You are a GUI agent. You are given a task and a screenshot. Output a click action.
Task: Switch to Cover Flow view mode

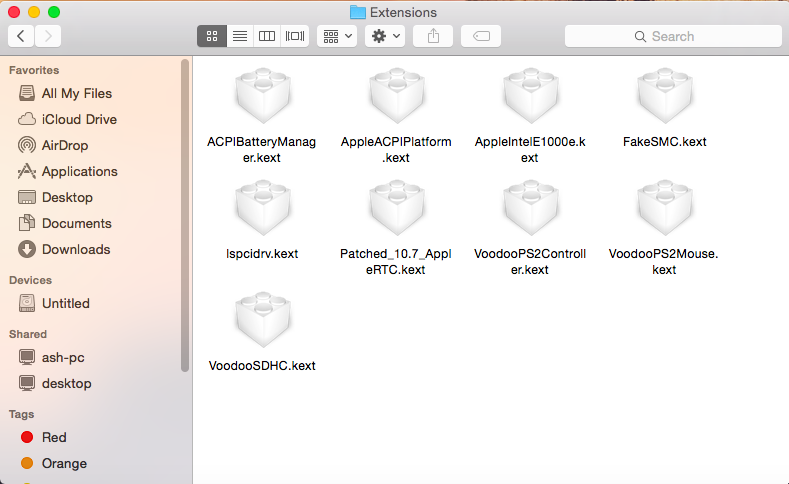295,36
